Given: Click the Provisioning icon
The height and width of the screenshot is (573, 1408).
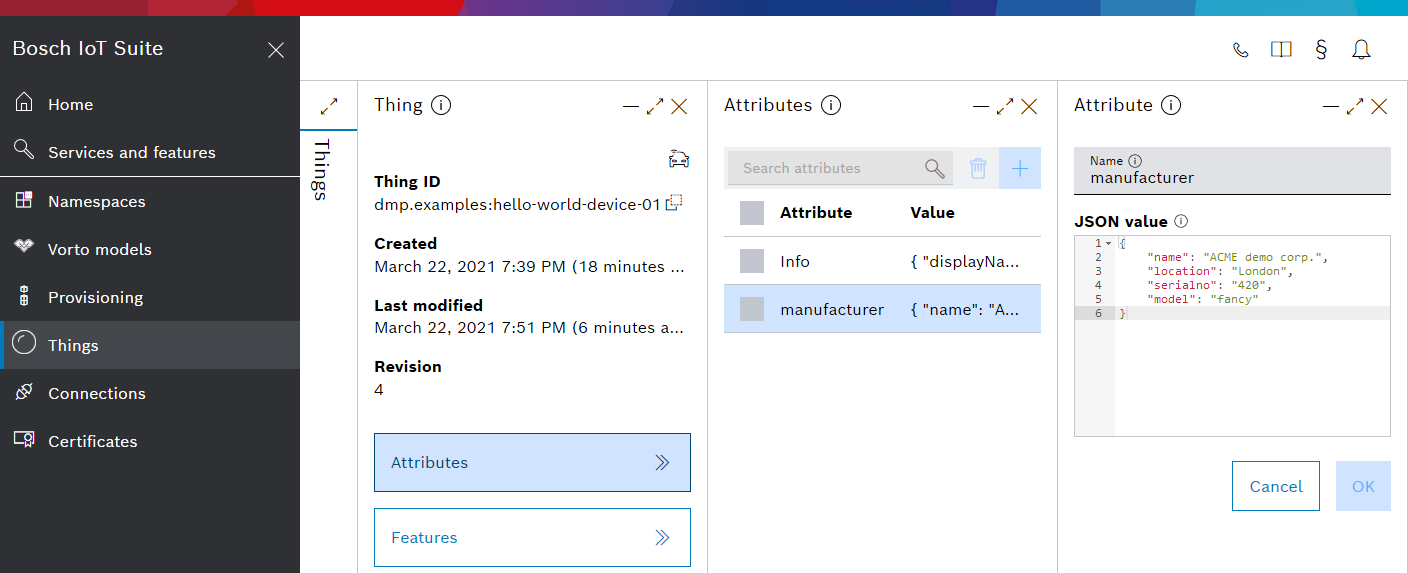Looking at the screenshot, I should [x=24, y=296].
